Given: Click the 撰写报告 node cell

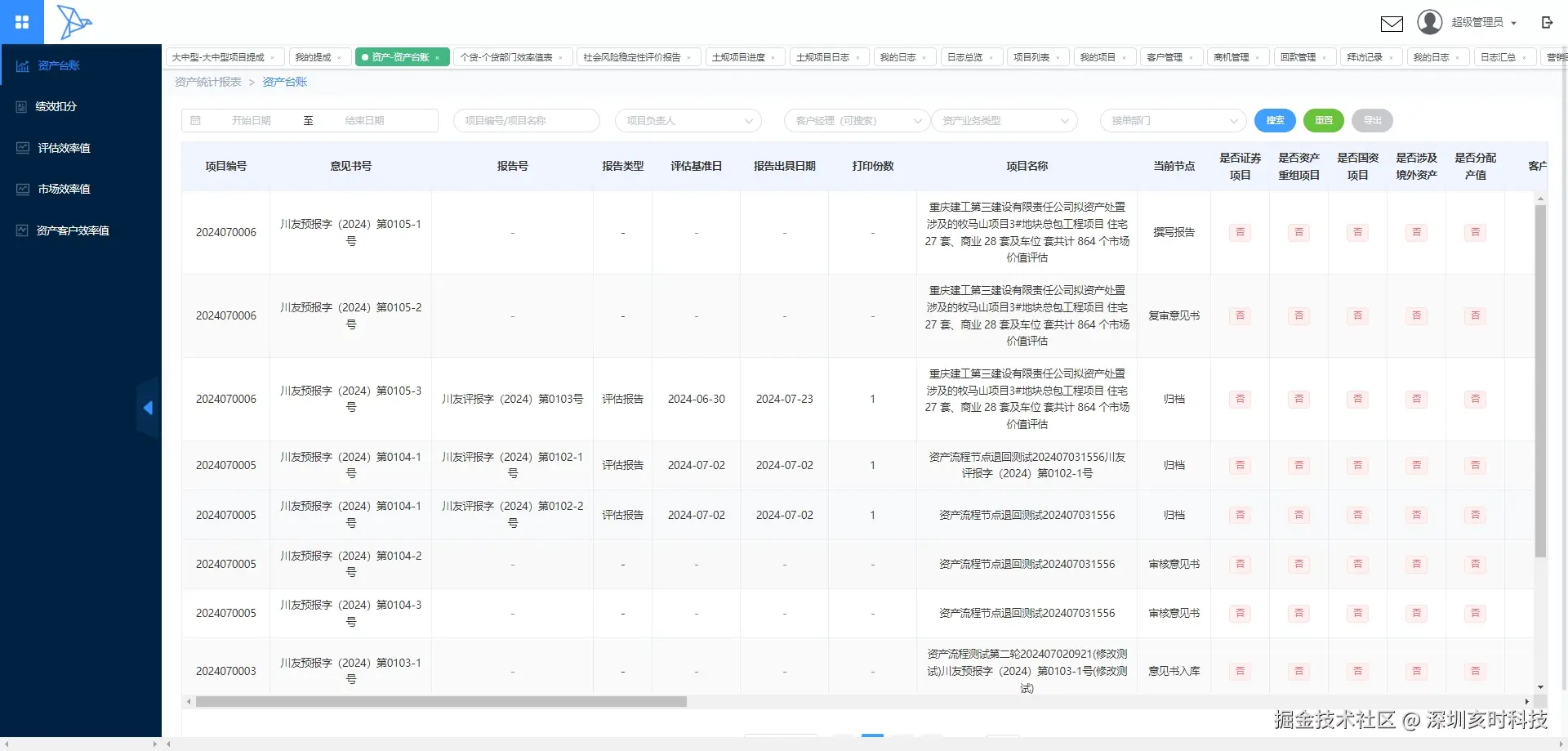Looking at the screenshot, I should point(1174,232).
